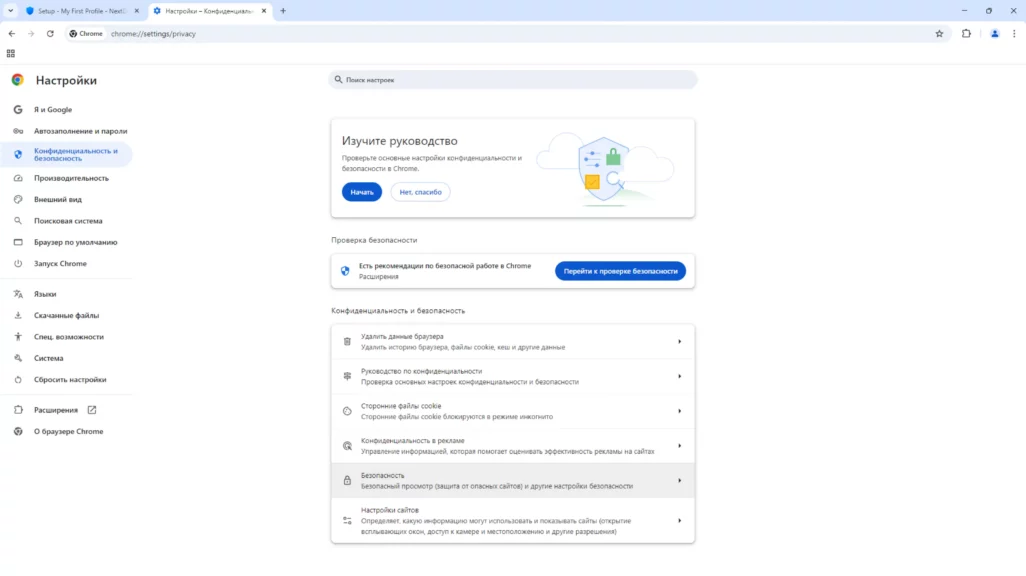Switch to the Setup - My First Profile tab
This screenshot has width=1026, height=576.
pyautogui.click(x=82, y=11)
